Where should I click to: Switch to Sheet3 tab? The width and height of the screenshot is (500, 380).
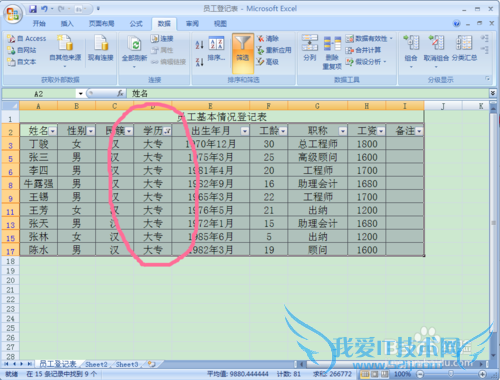pyautogui.click(x=127, y=364)
